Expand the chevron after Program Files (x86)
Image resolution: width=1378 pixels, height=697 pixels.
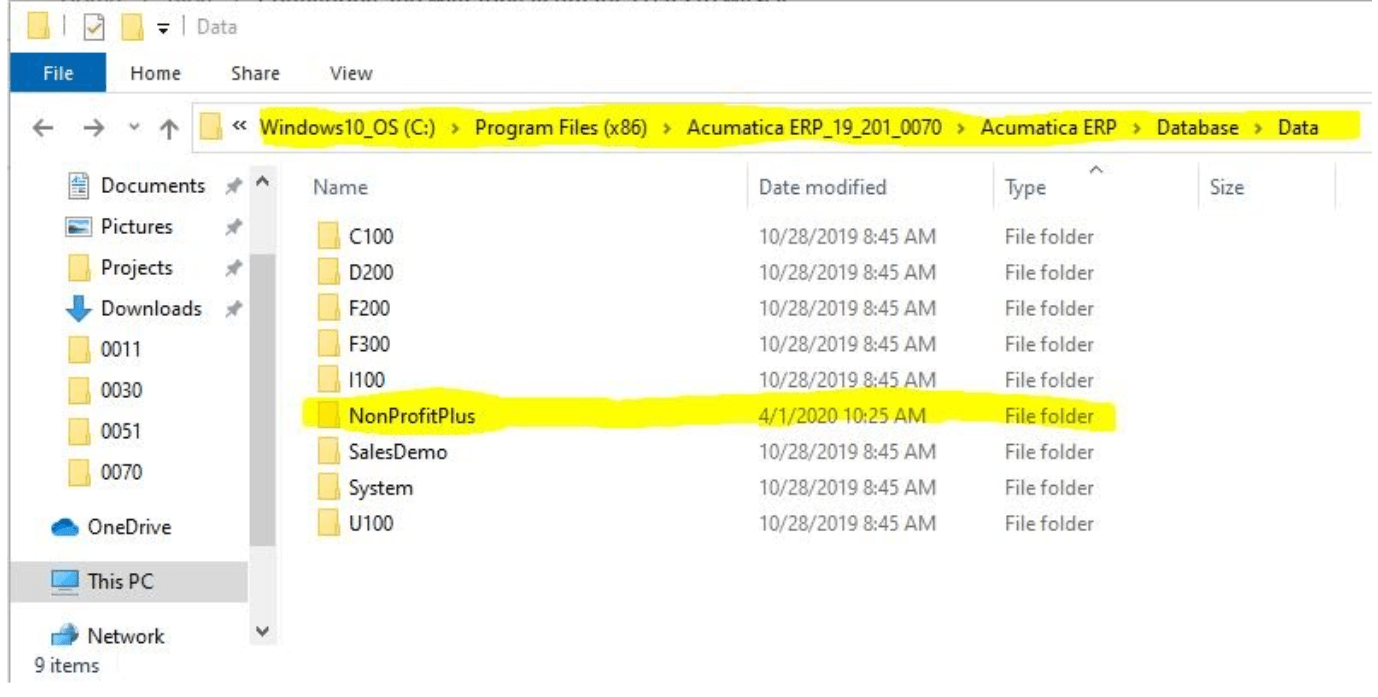point(667,128)
